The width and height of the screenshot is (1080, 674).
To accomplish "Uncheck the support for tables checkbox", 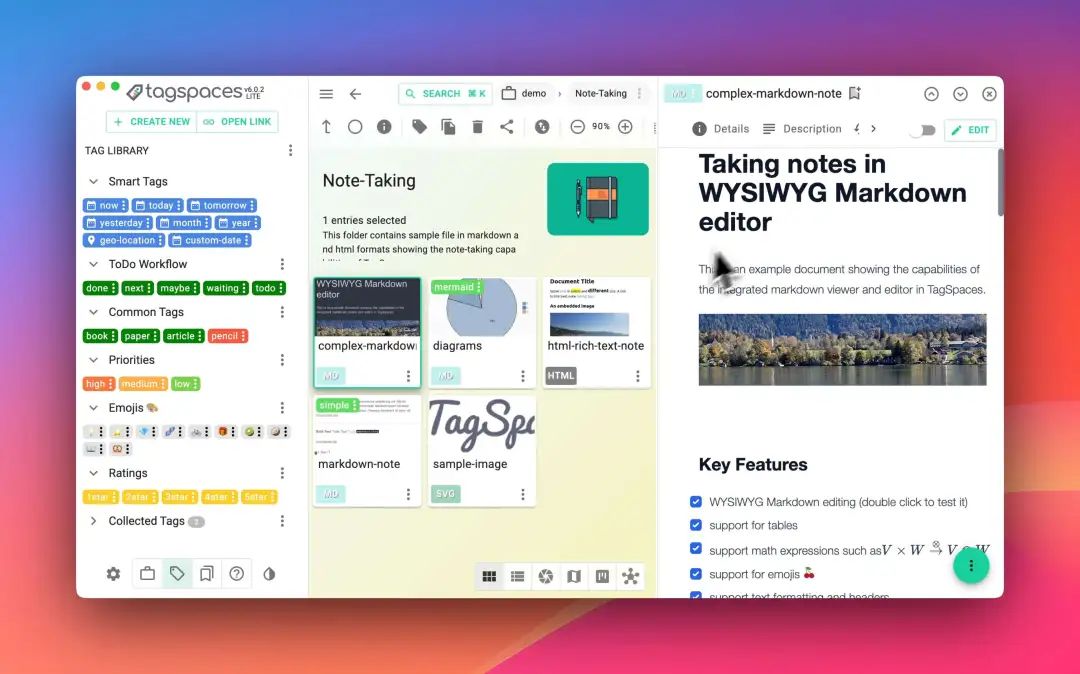I will [x=696, y=525].
